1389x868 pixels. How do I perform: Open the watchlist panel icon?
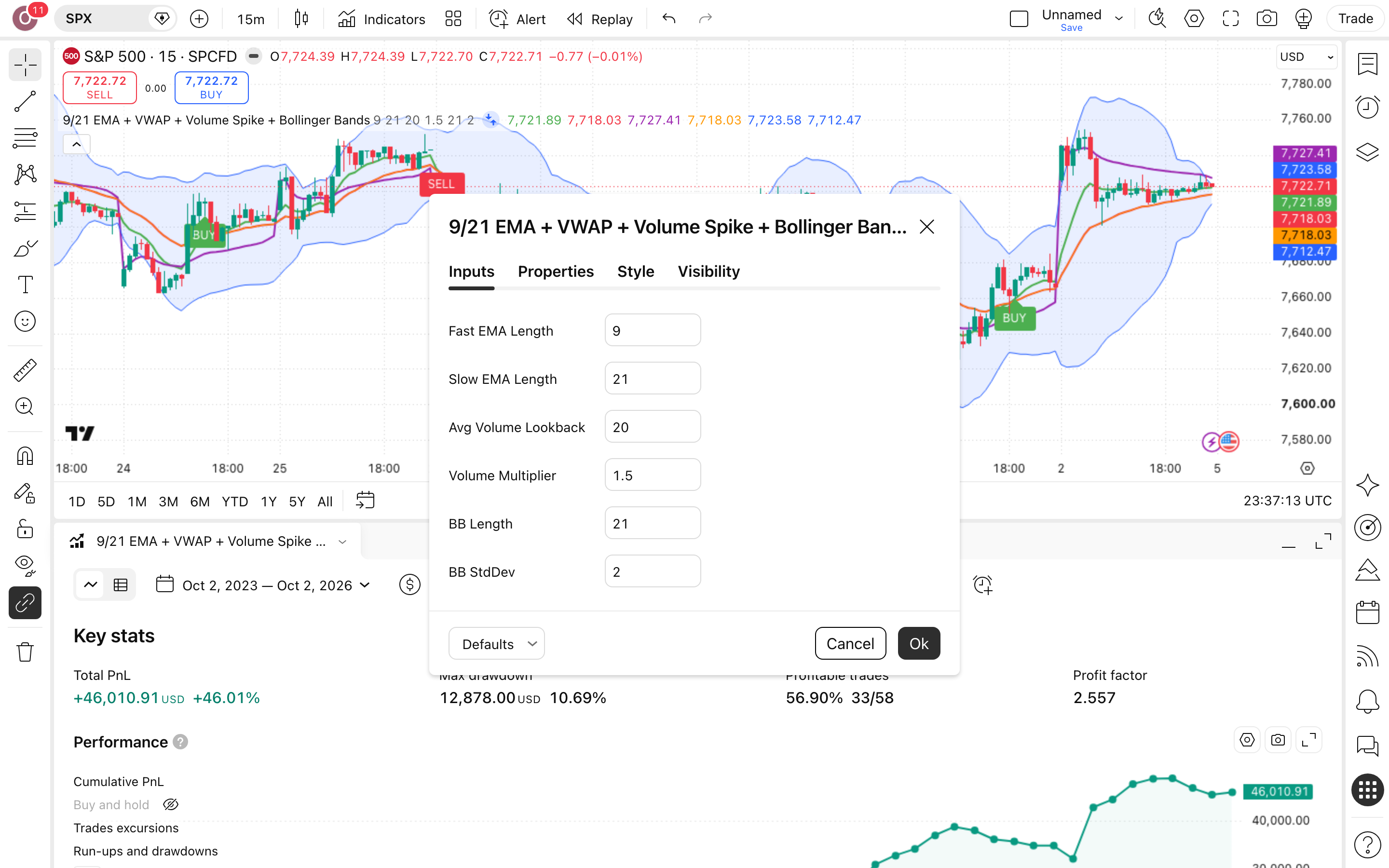tap(1368, 64)
